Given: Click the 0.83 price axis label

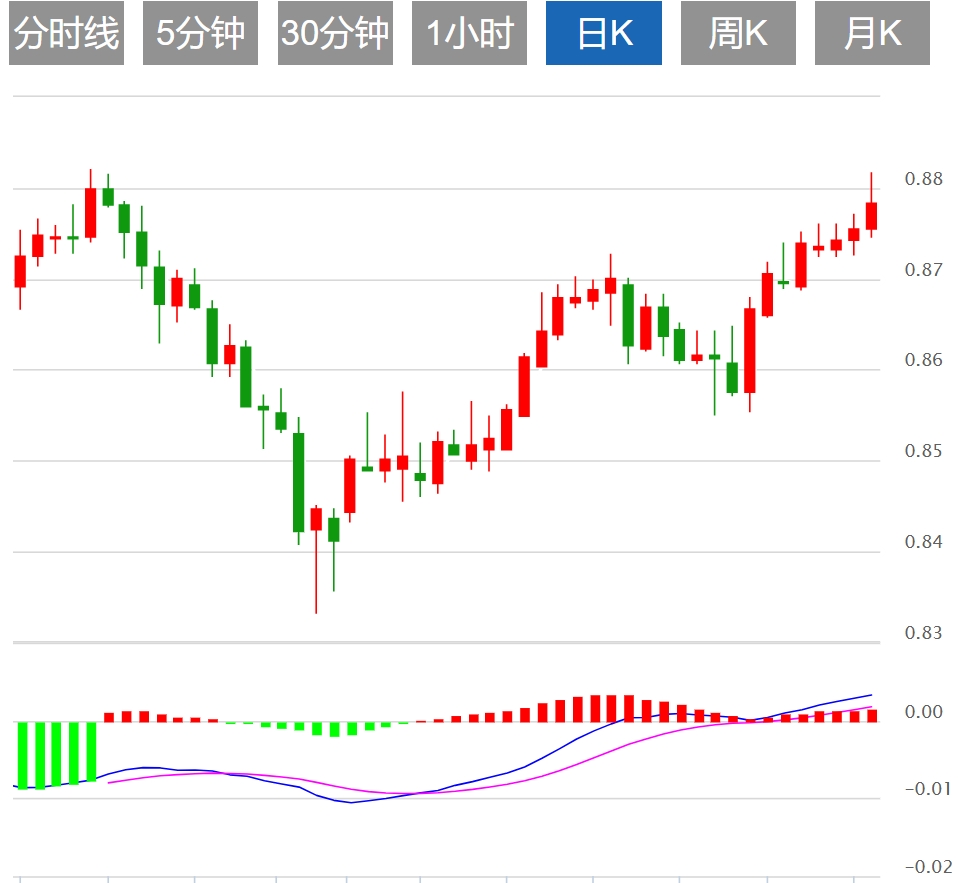Looking at the screenshot, I should [925, 633].
